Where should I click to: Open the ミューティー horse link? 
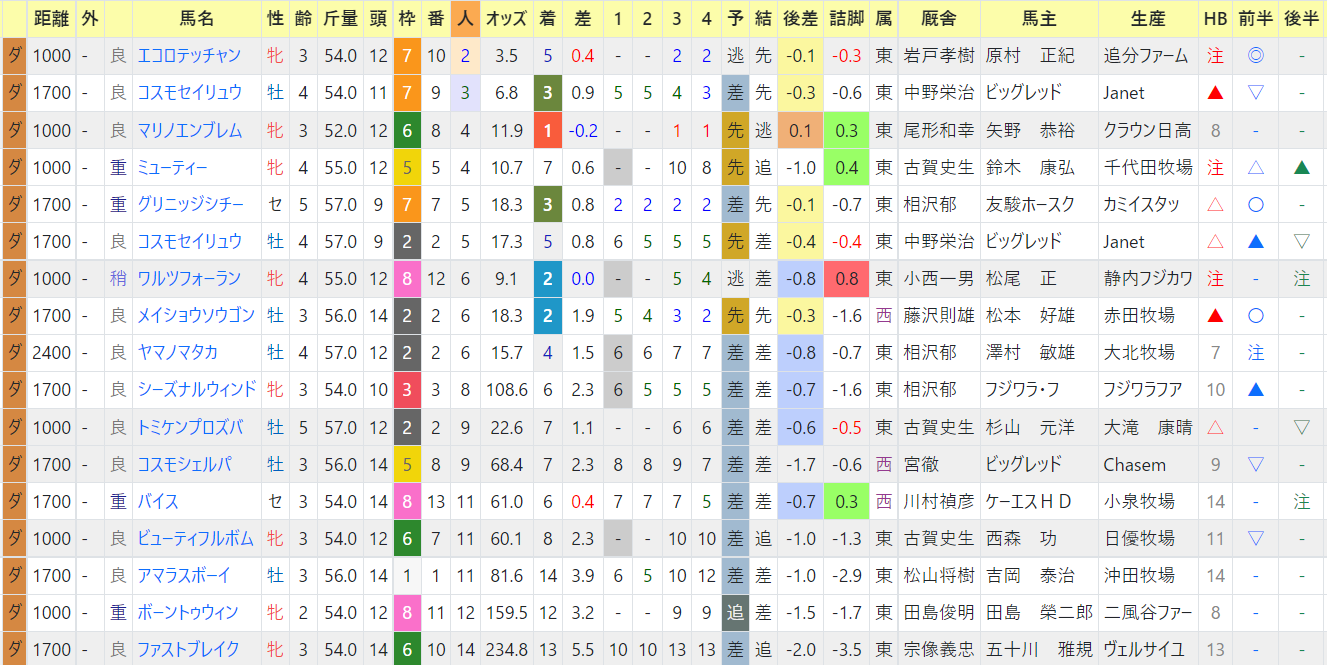[x=172, y=167]
